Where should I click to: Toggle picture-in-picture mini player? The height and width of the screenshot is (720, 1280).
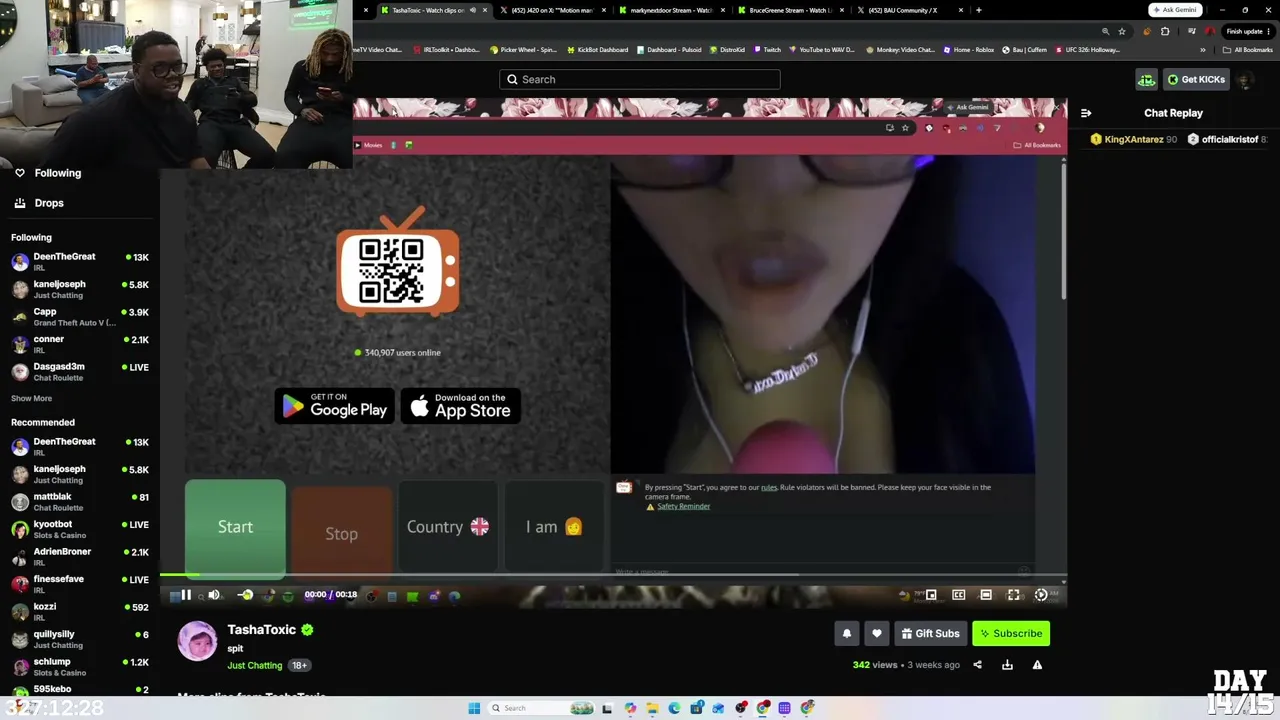(x=931, y=595)
